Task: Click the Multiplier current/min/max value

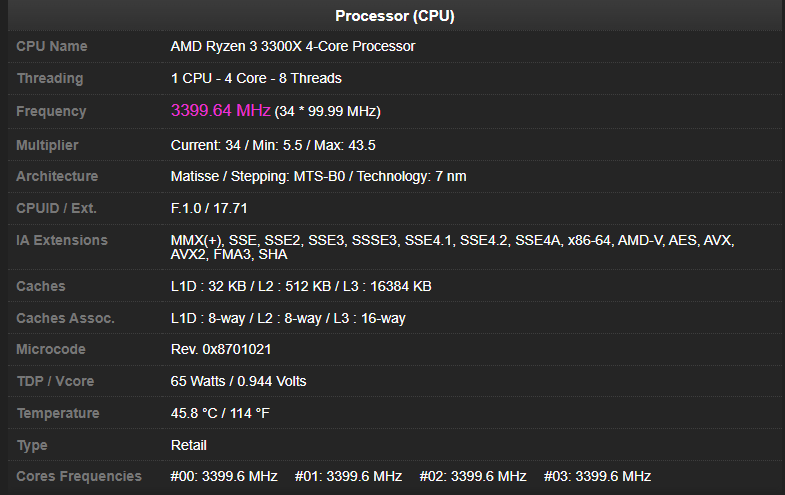Action: point(273,145)
